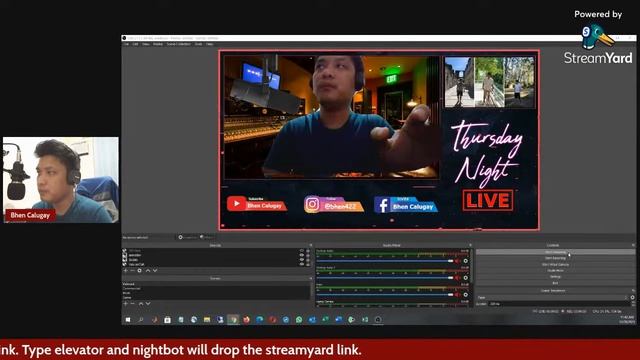Open Desktop Audio gear options menu
640x360 pixels.
click(x=466, y=261)
